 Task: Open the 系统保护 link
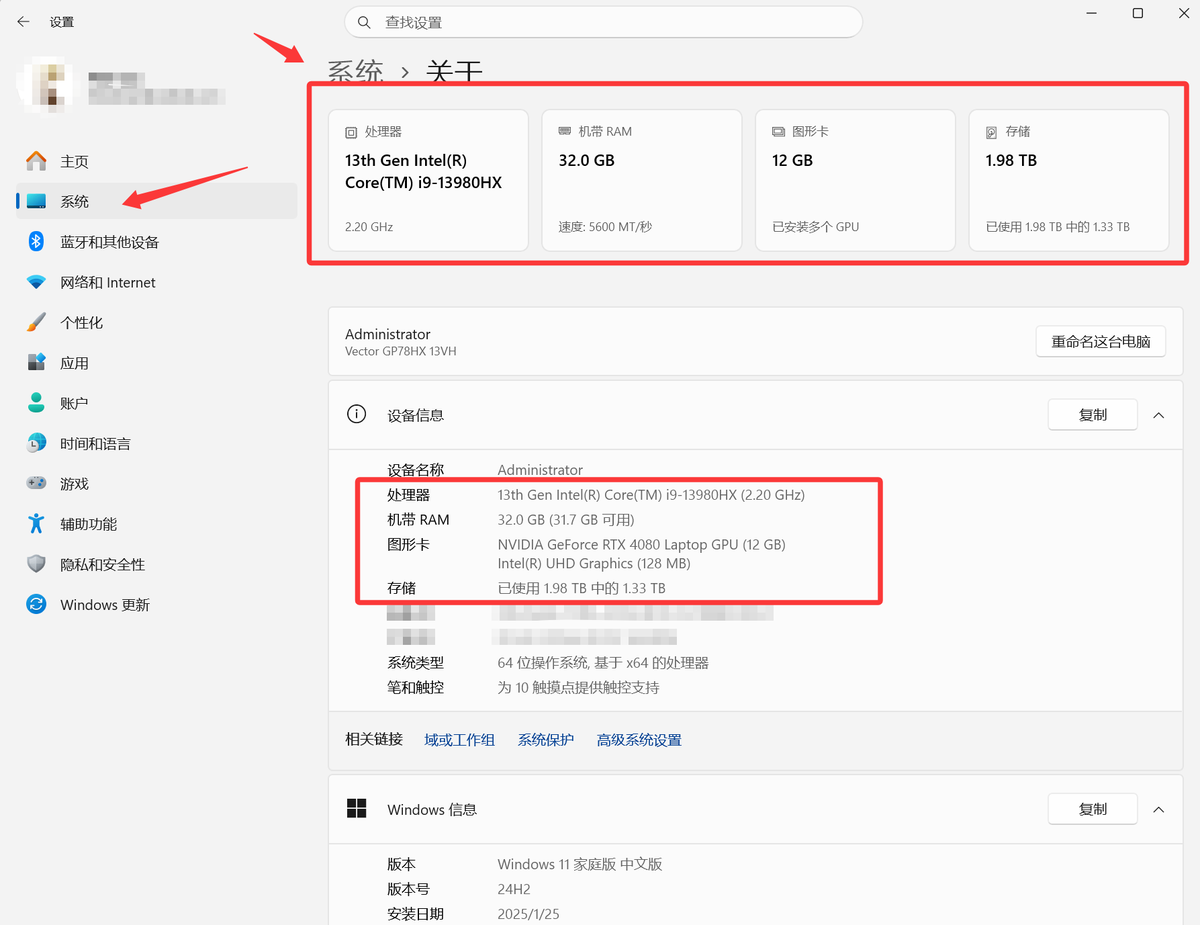click(546, 740)
